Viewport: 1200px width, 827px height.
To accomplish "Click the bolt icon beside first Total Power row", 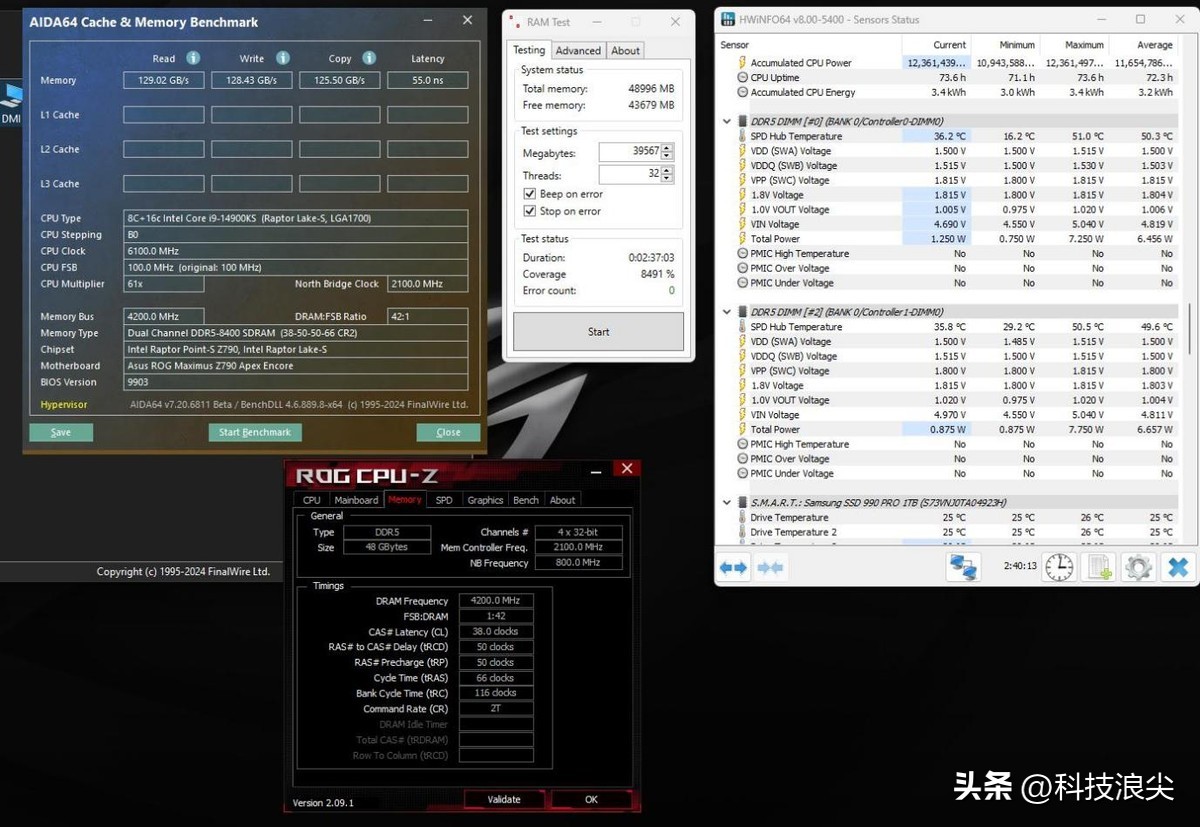I will pos(742,239).
